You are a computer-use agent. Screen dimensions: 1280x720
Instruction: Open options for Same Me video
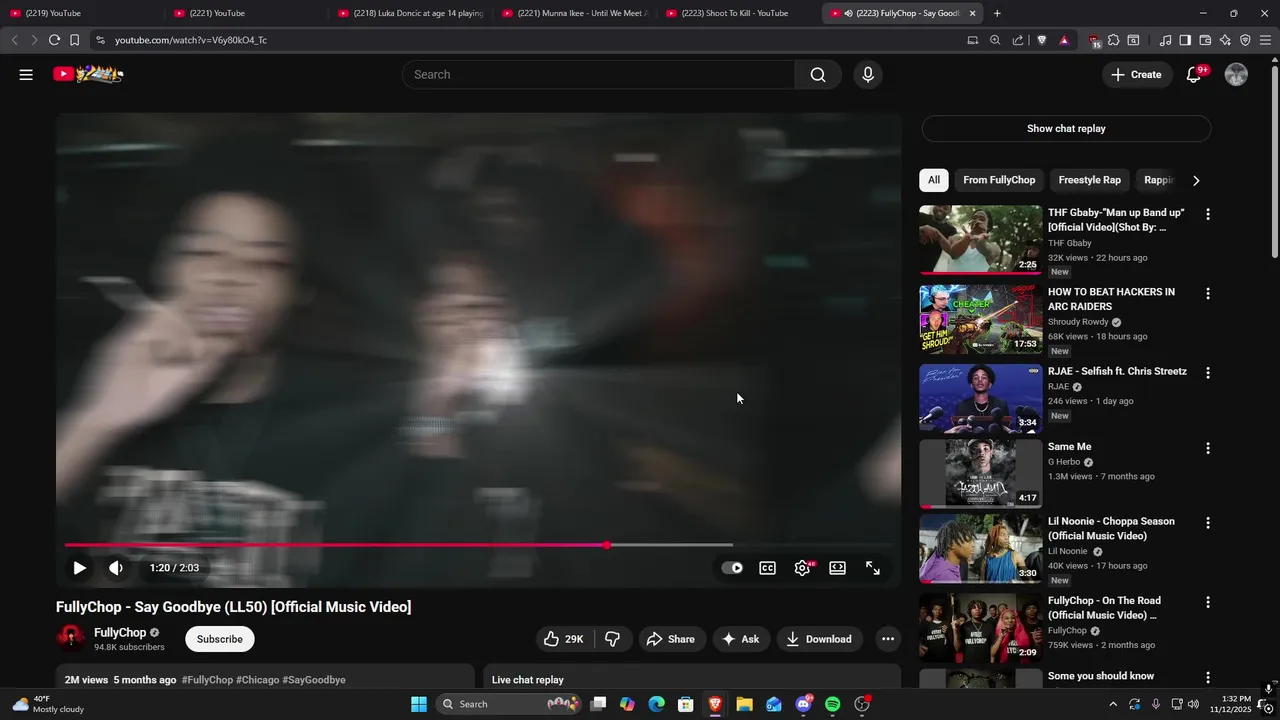click(1208, 448)
